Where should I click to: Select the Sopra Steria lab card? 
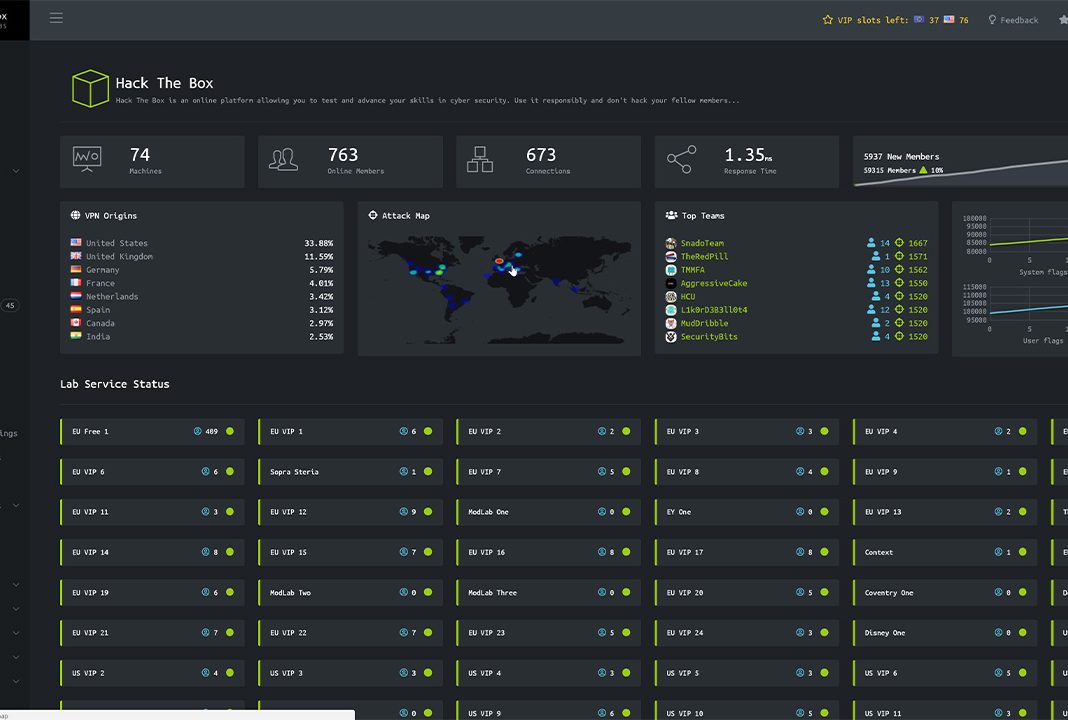[x=350, y=471]
